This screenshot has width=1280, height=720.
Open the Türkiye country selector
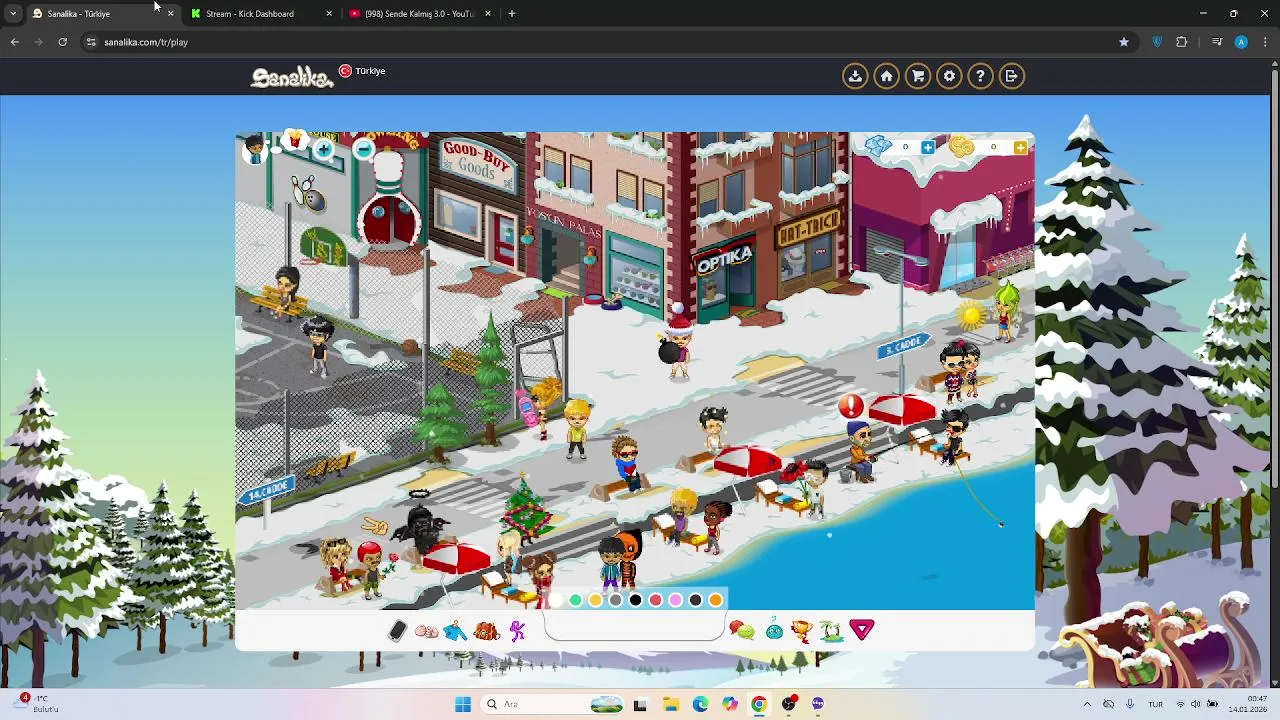(x=362, y=71)
